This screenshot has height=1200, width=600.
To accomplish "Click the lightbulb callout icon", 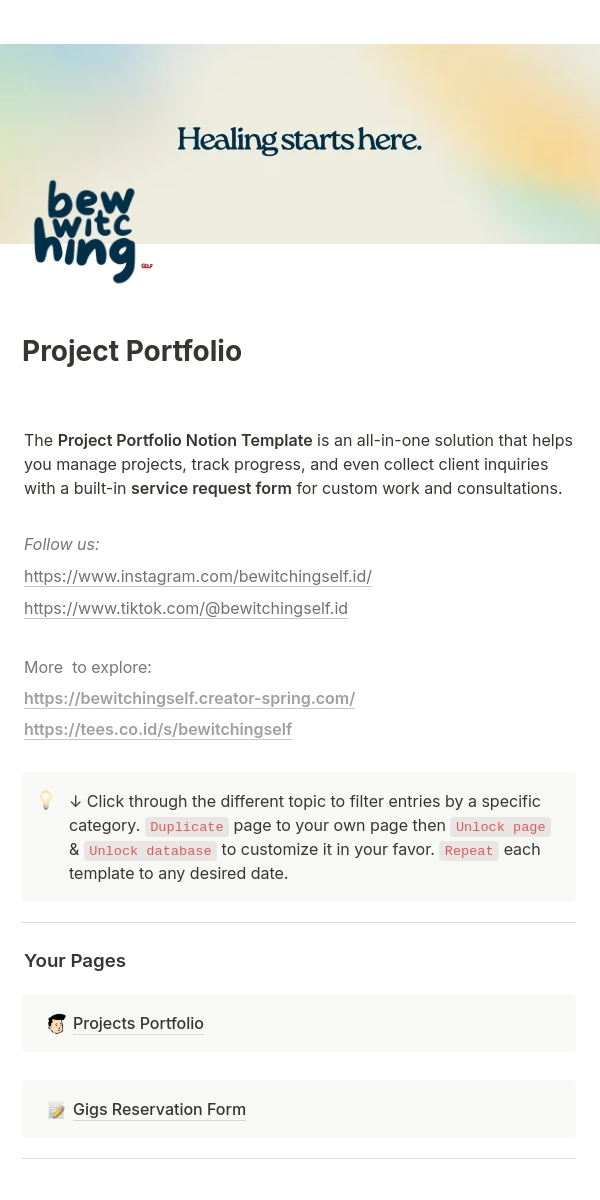I will point(46,801).
